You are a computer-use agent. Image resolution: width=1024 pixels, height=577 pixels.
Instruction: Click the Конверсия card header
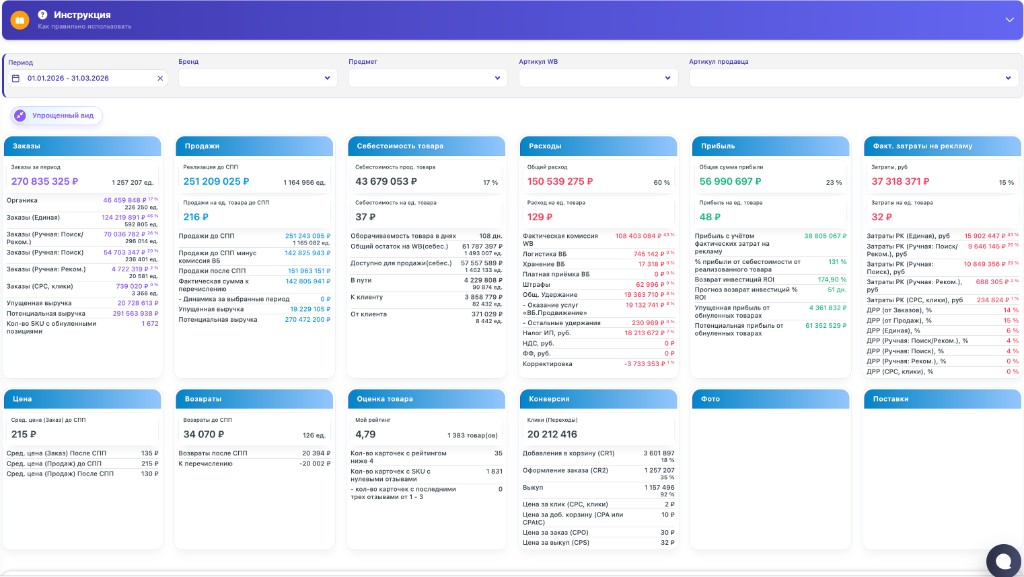598,399
